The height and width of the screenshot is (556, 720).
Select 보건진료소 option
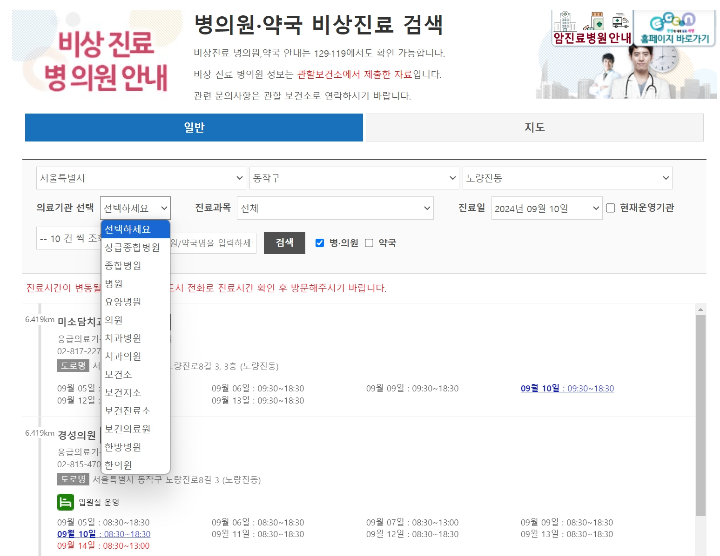(x=135, y=410)
